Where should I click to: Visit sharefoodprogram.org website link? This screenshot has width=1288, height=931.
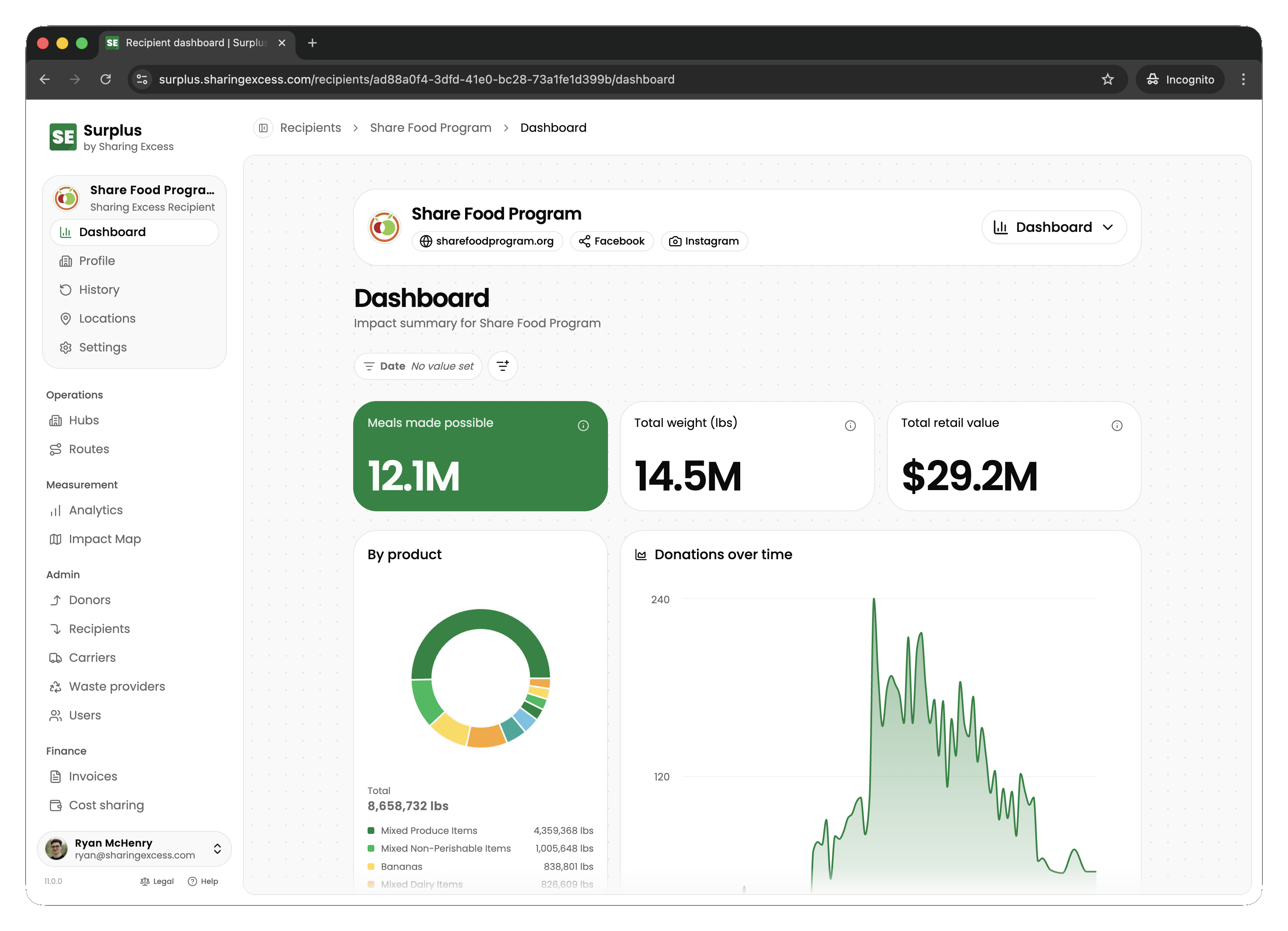point(487,241)
